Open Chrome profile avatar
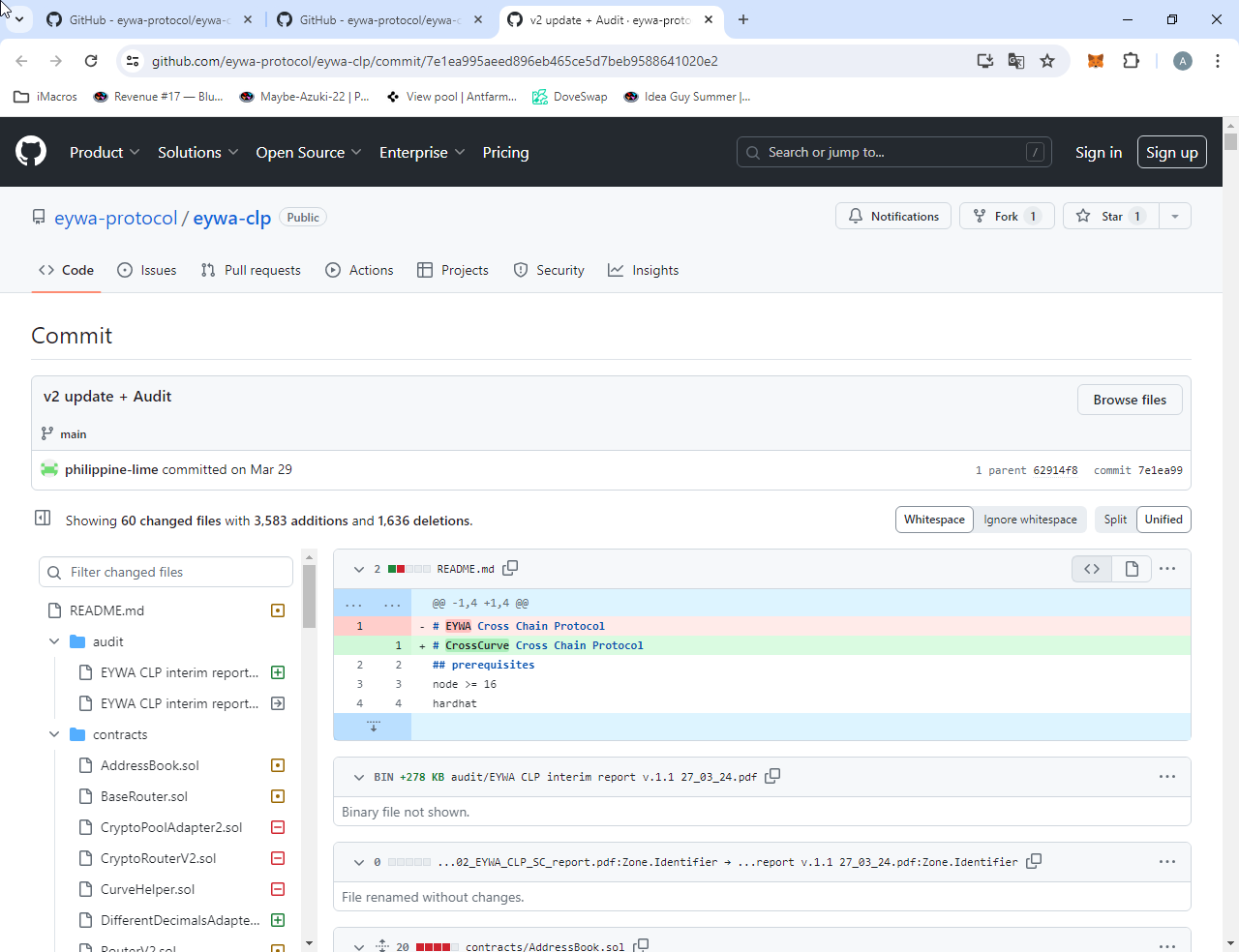Viewport: 1239px width, 952px height. point(1183,61)
